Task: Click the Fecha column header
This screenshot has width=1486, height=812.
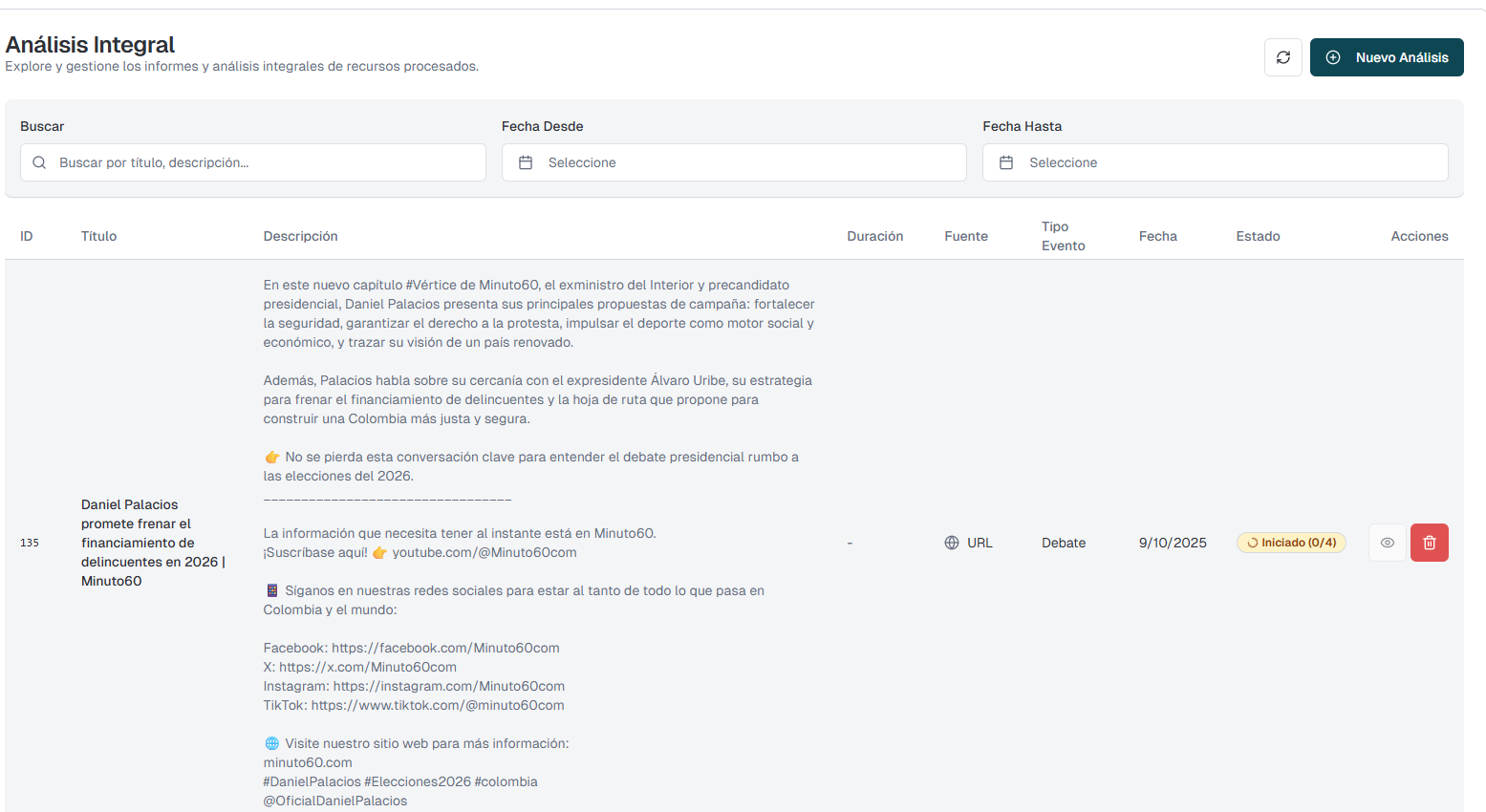Action: 1157,236
